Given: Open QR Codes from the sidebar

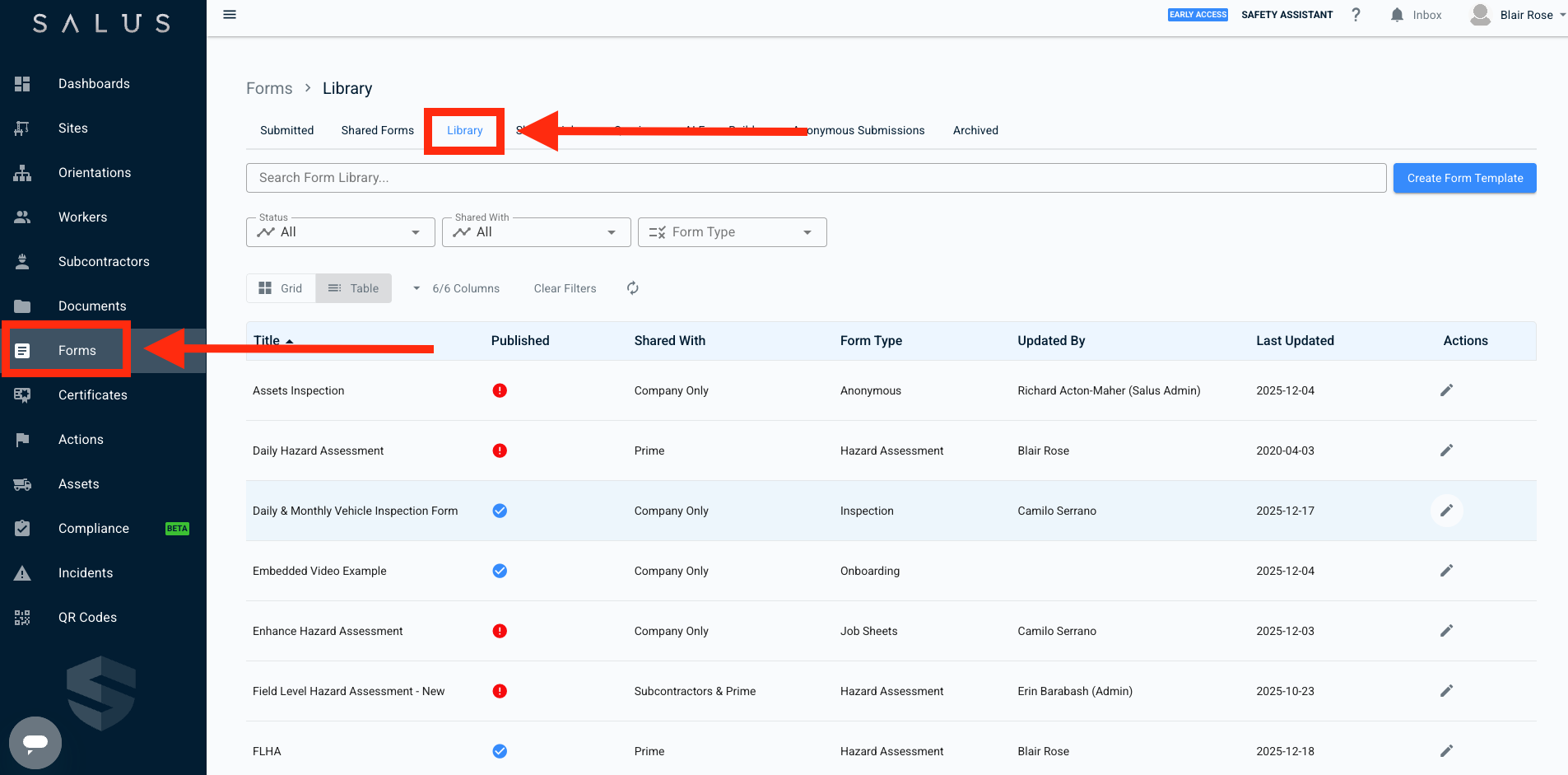Looking at the screenshot, I should [87, 618].
